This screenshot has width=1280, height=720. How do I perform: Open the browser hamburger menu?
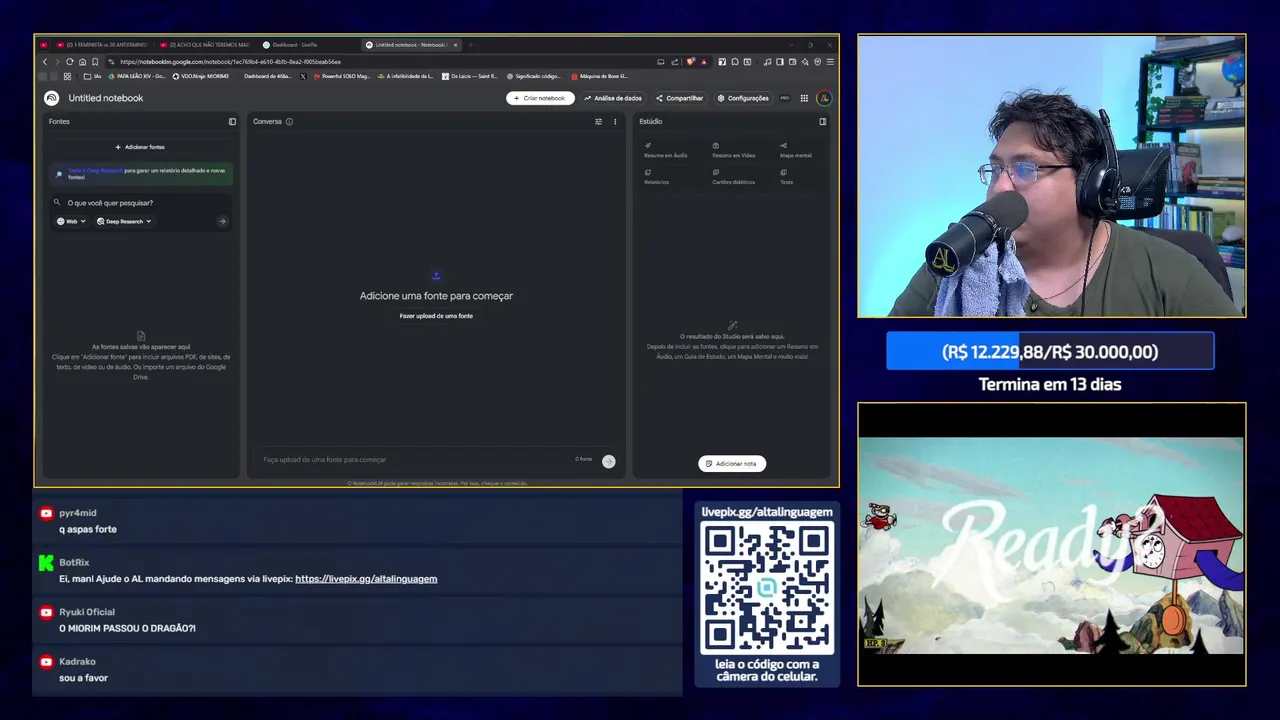(830, 62)
